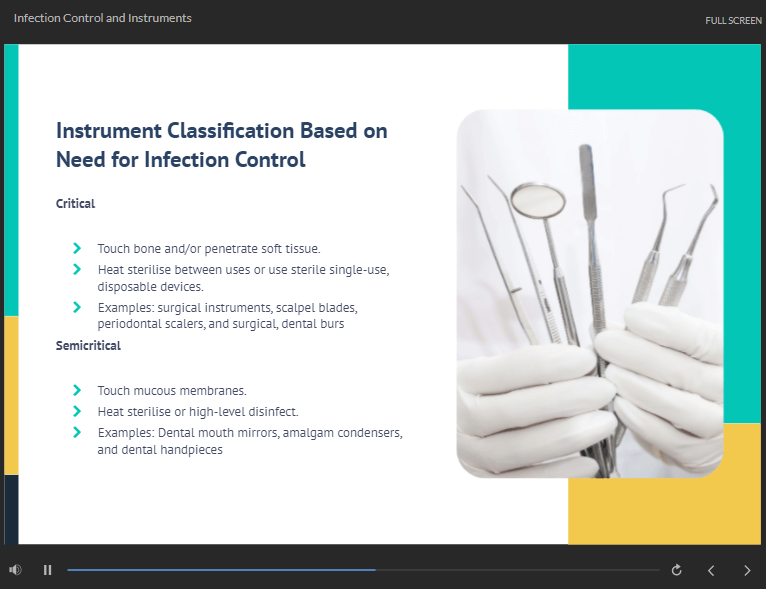Click chevron beside Examples: Dental mouth mirrors
The width and height of the screenshot is (766, 589).
click(x=77, y=432)
